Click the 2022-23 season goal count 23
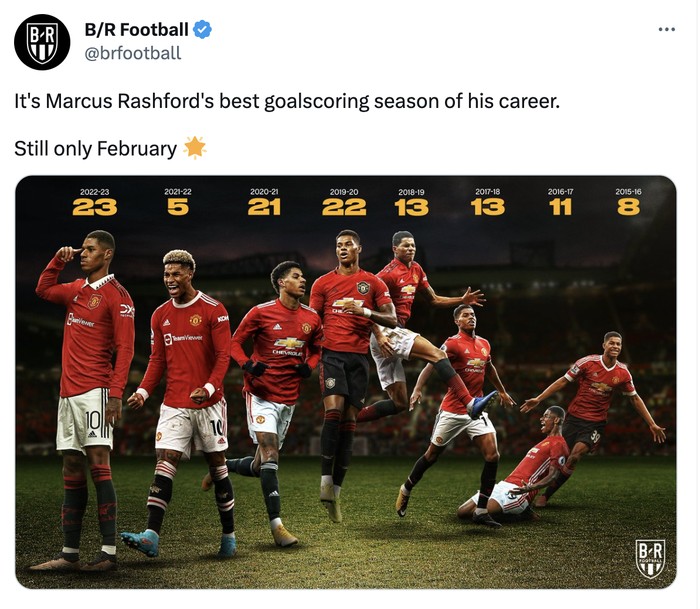Viewport: 700px width, 609px height. point(95,207)
